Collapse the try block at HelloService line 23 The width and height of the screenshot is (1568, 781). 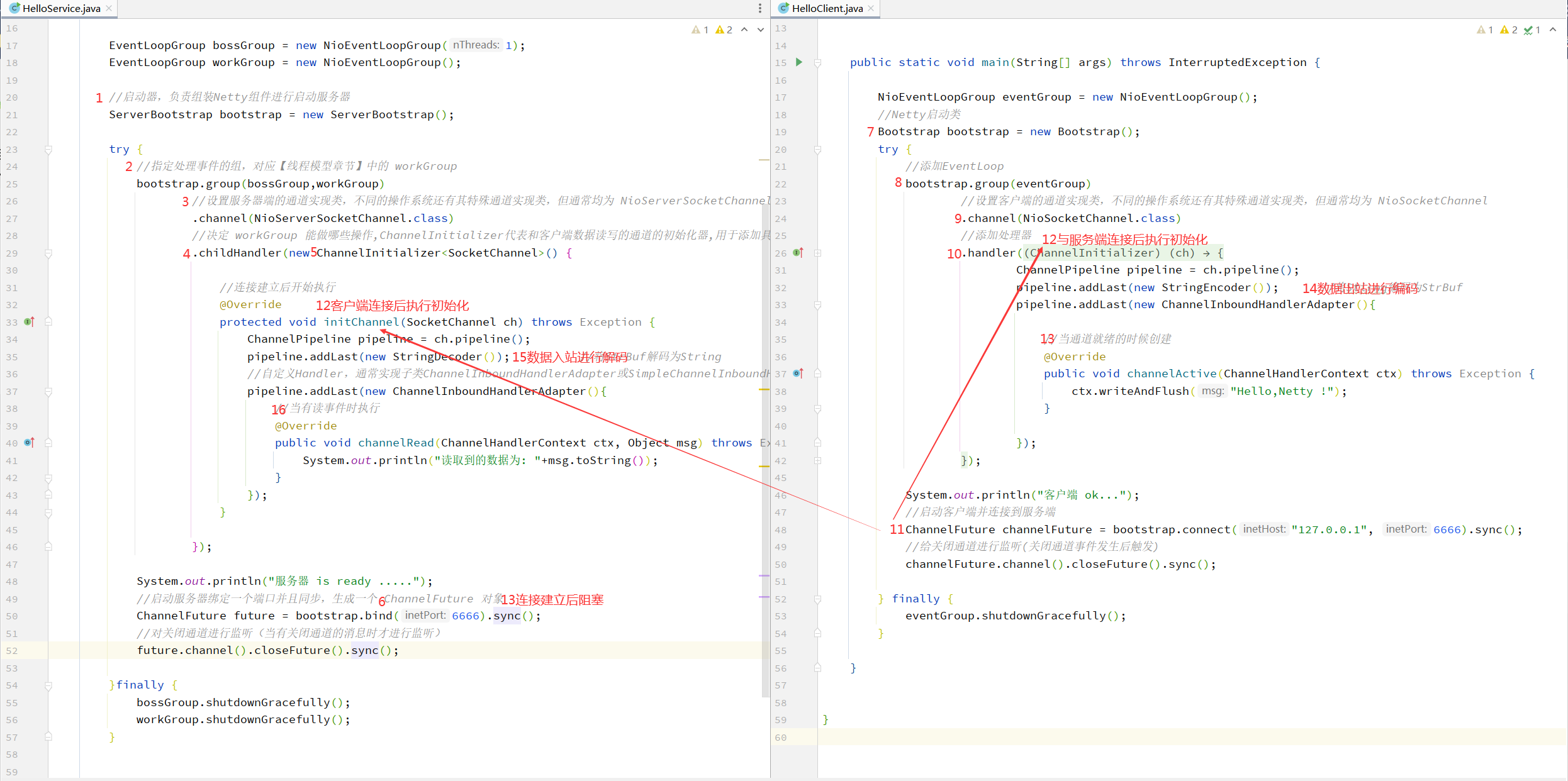[x=48, y=150]
